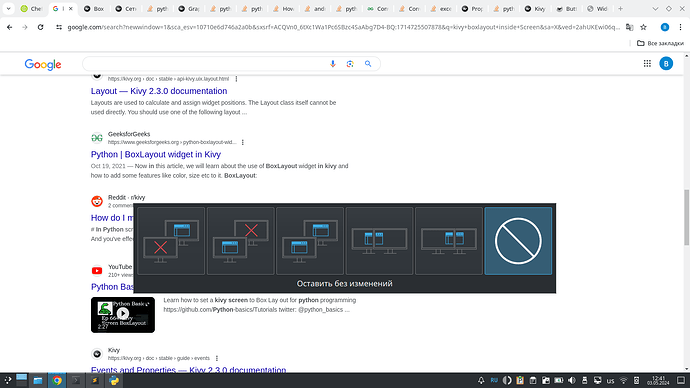Screen dimensions: 690x388
Task: Open the clock showing 12:41
Action: click(658, 381)
